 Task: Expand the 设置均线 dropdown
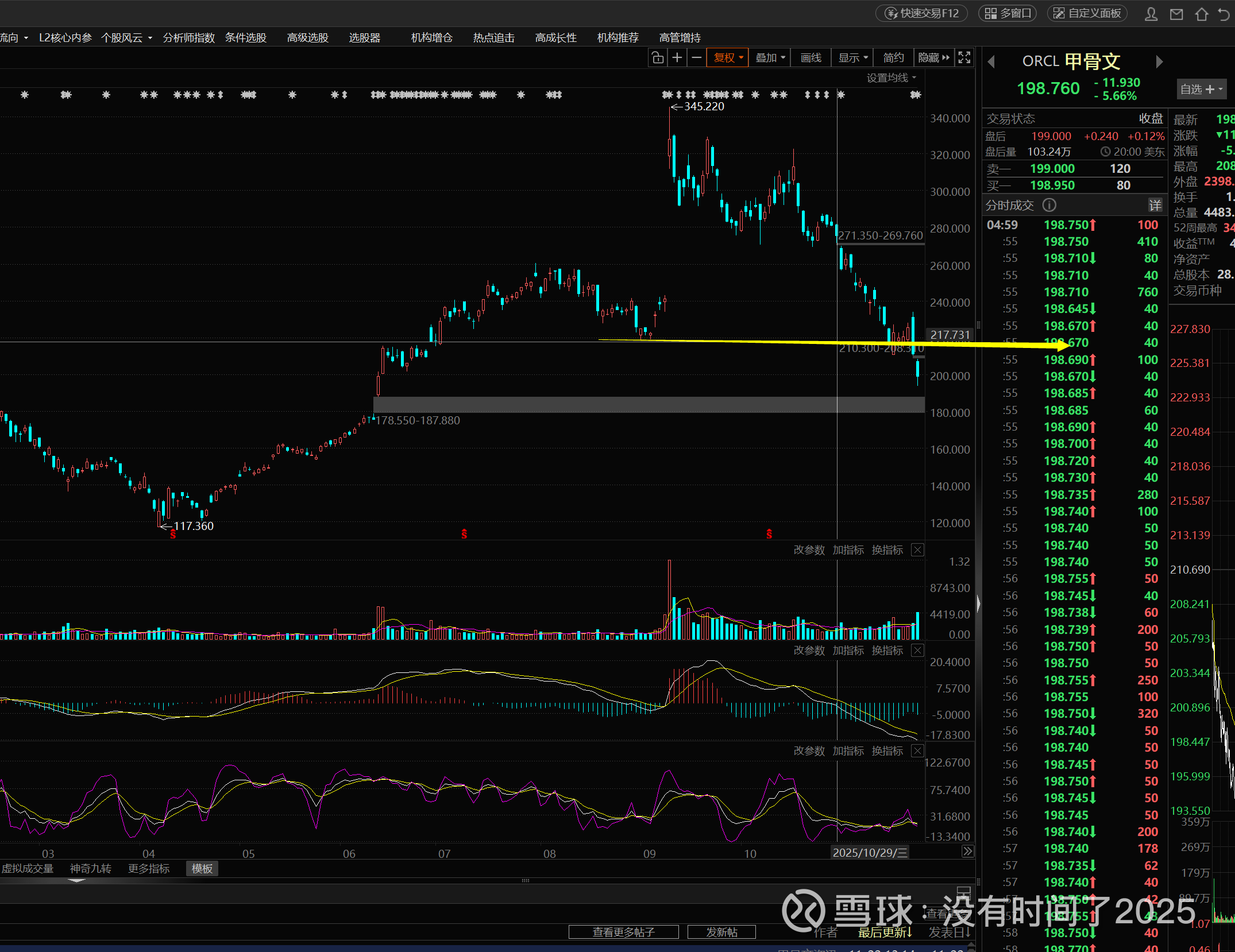point(891,78)
